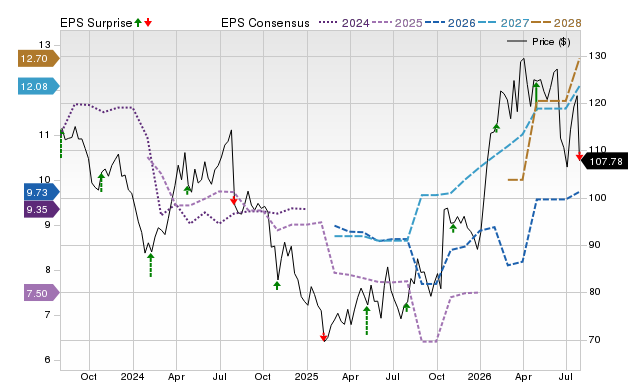Click the 6 EPS axis label

pyautogui.click(x=47, y=360)
